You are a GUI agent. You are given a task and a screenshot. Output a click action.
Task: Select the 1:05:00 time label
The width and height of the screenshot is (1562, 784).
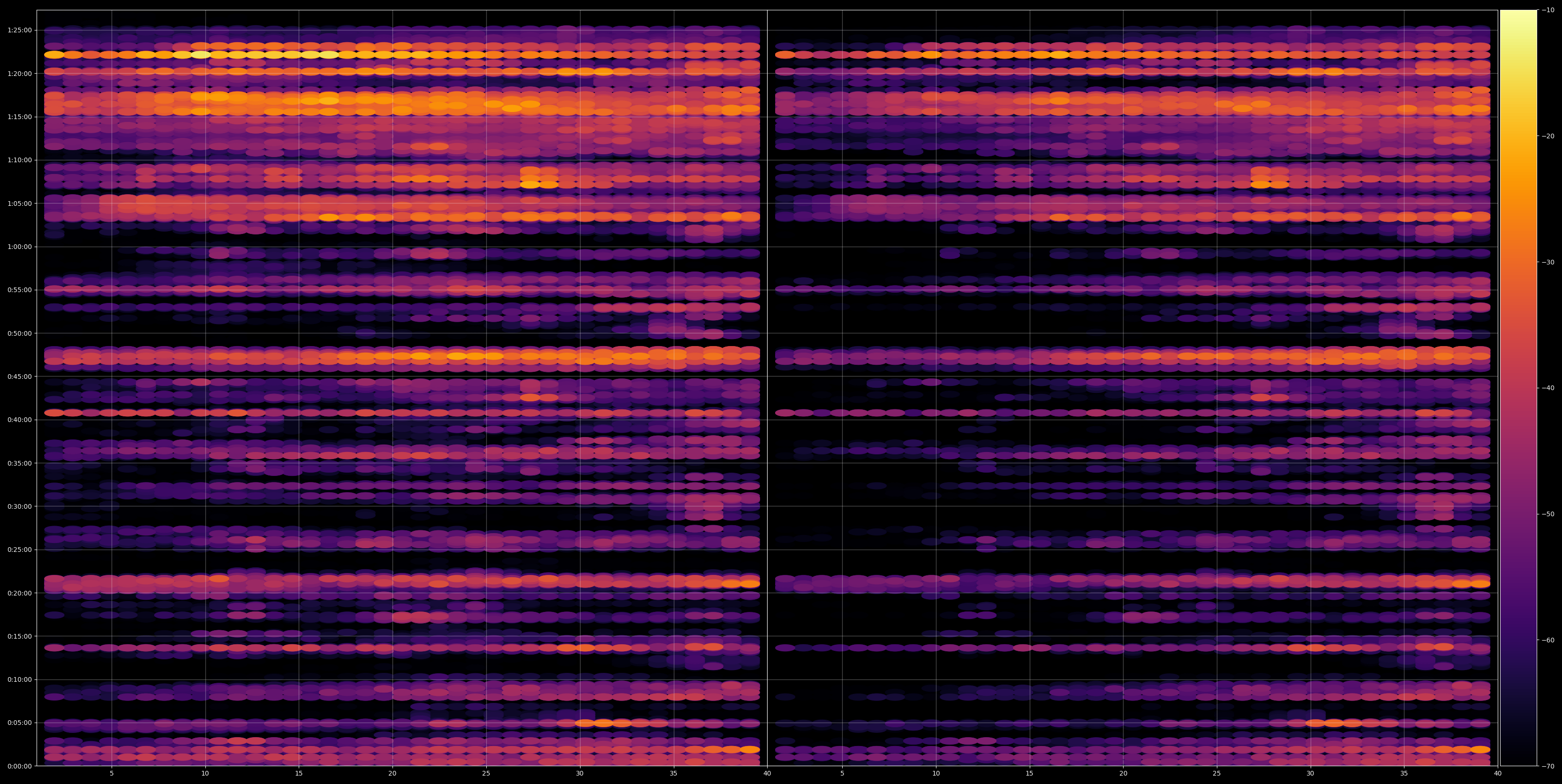coord(19,203)
